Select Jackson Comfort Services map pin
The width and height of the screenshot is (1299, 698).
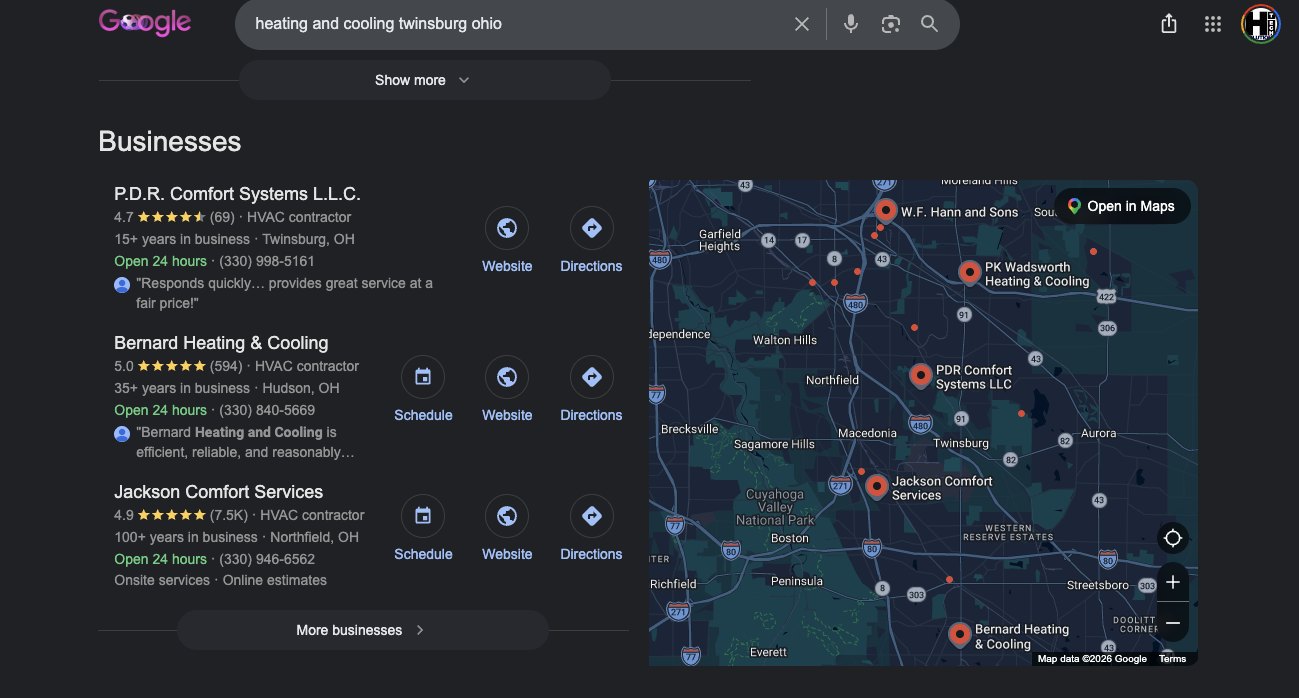(876, 486)
